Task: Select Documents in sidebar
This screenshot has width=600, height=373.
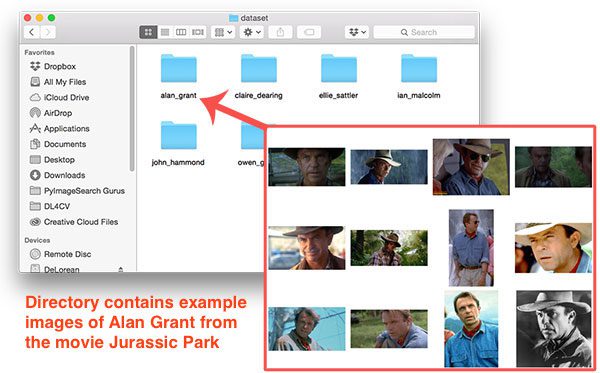Action: (x=58, y=144)
